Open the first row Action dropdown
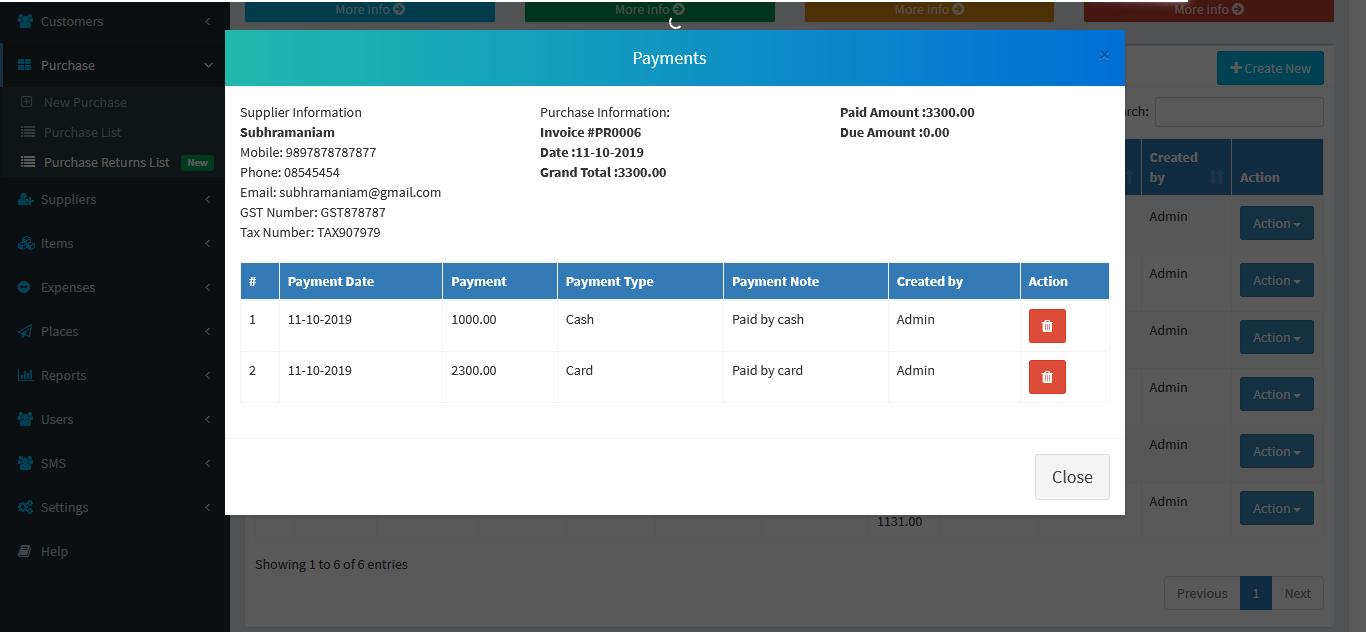This screenshot has height=632, width=1366. [1276, 224]
